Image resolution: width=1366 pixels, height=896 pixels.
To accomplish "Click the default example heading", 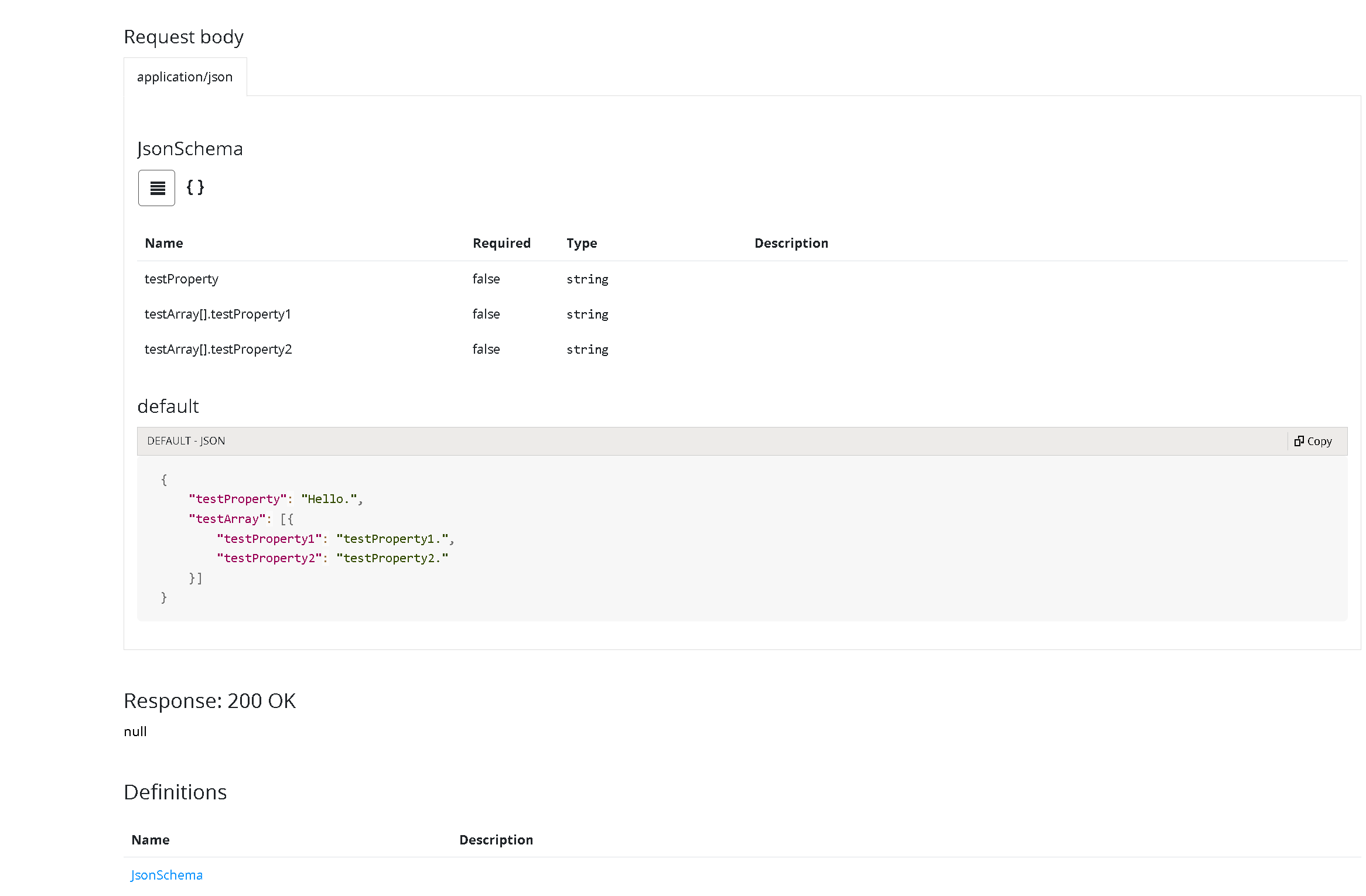I will point(168,406).
